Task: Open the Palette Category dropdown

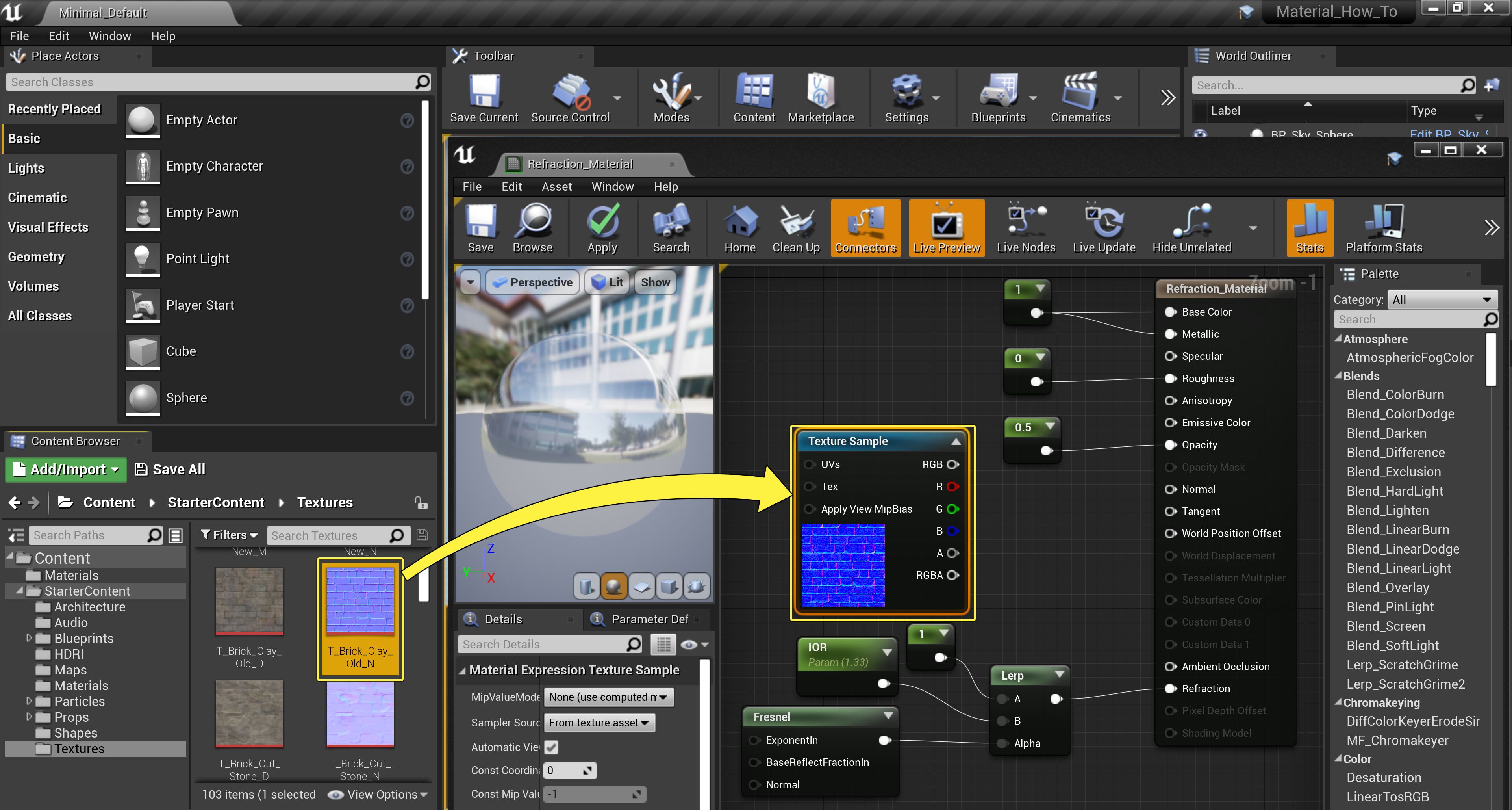Action: point(1441,299)
